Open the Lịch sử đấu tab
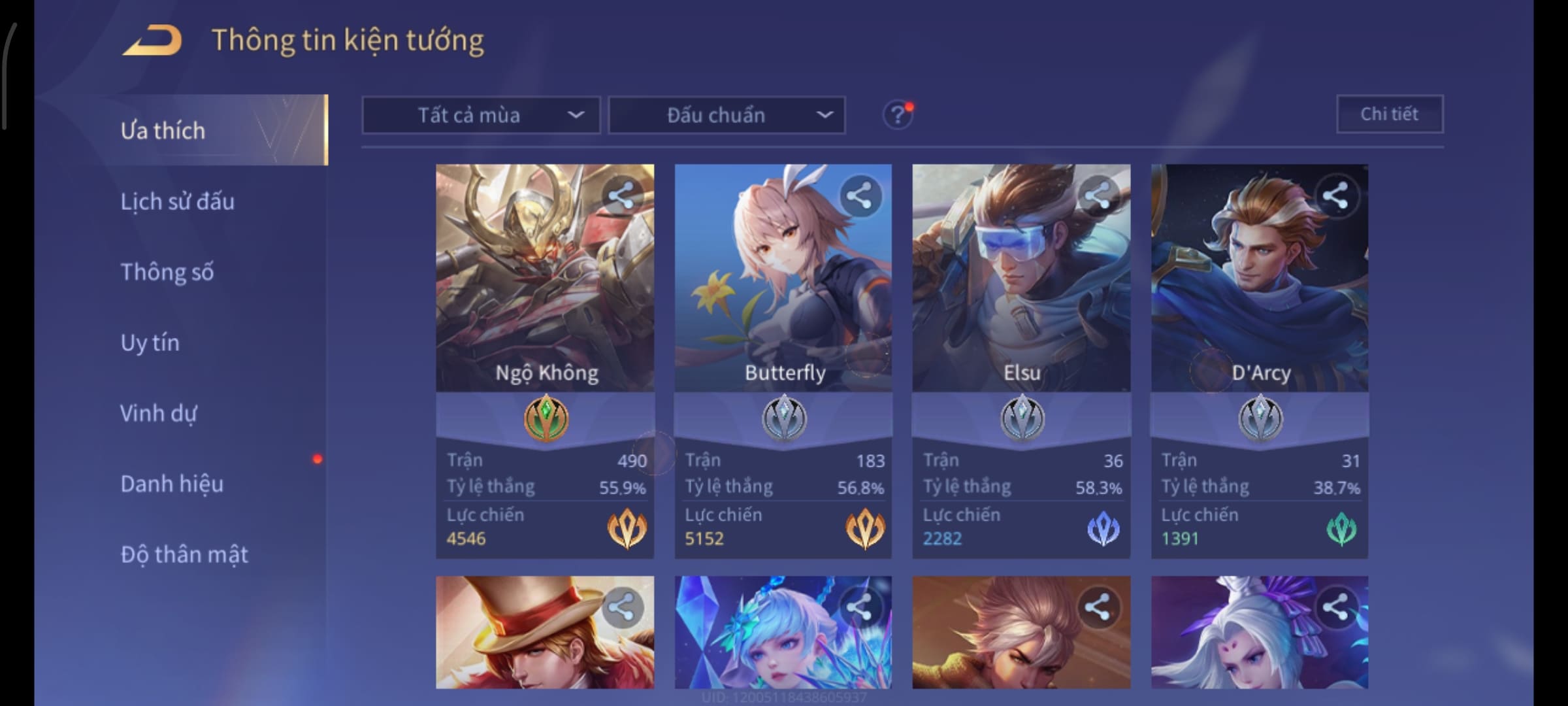The height and width of the screenshot is (706, 1568). (177, 201)
